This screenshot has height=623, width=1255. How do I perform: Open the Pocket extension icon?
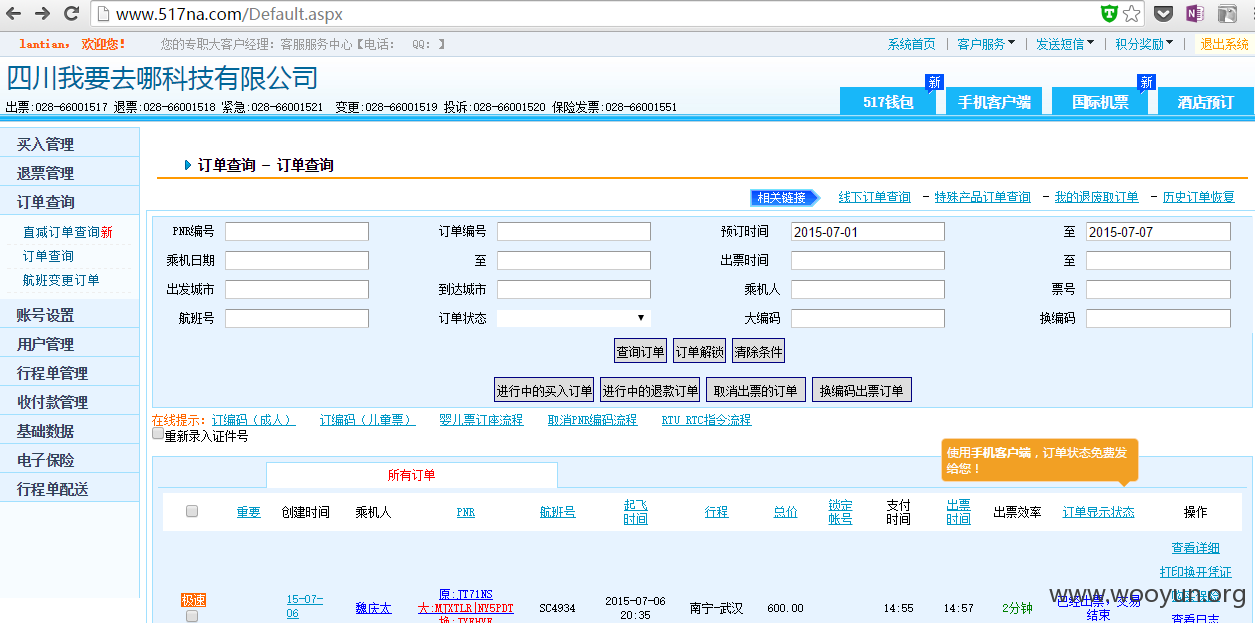point(1163,14)
